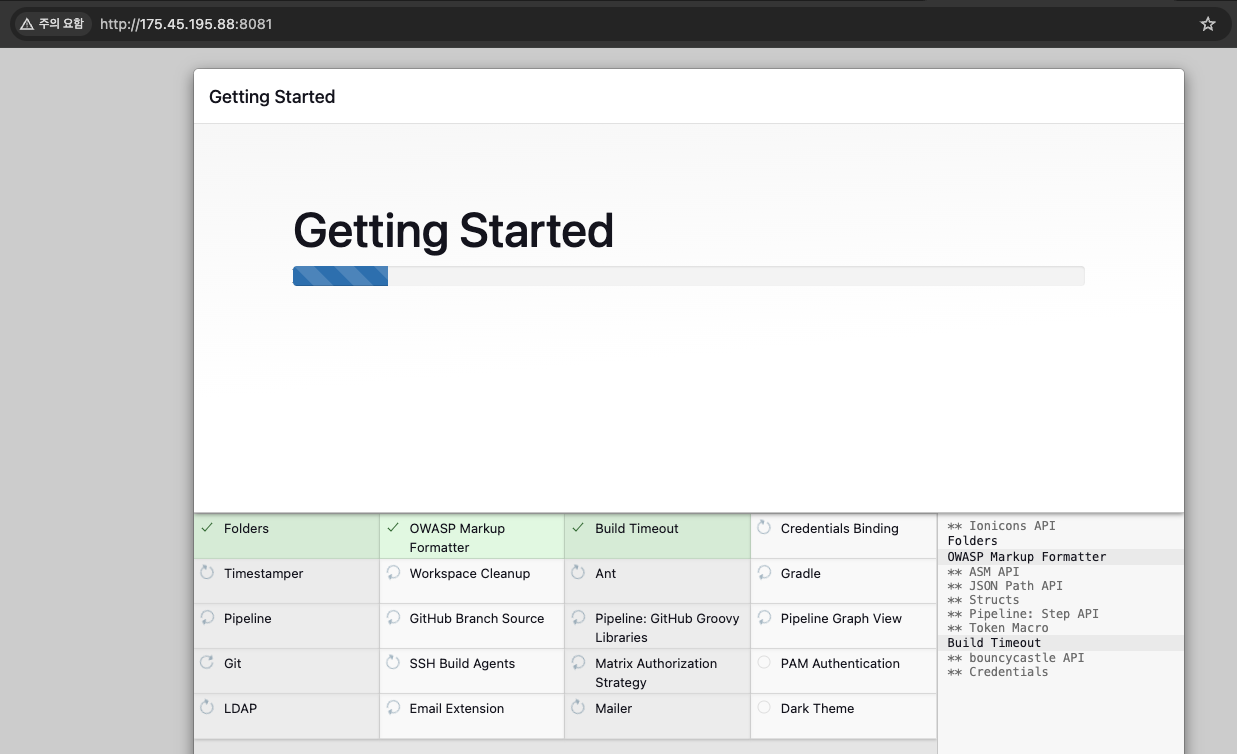Click Build Timeout in install log

pos(994,643)
